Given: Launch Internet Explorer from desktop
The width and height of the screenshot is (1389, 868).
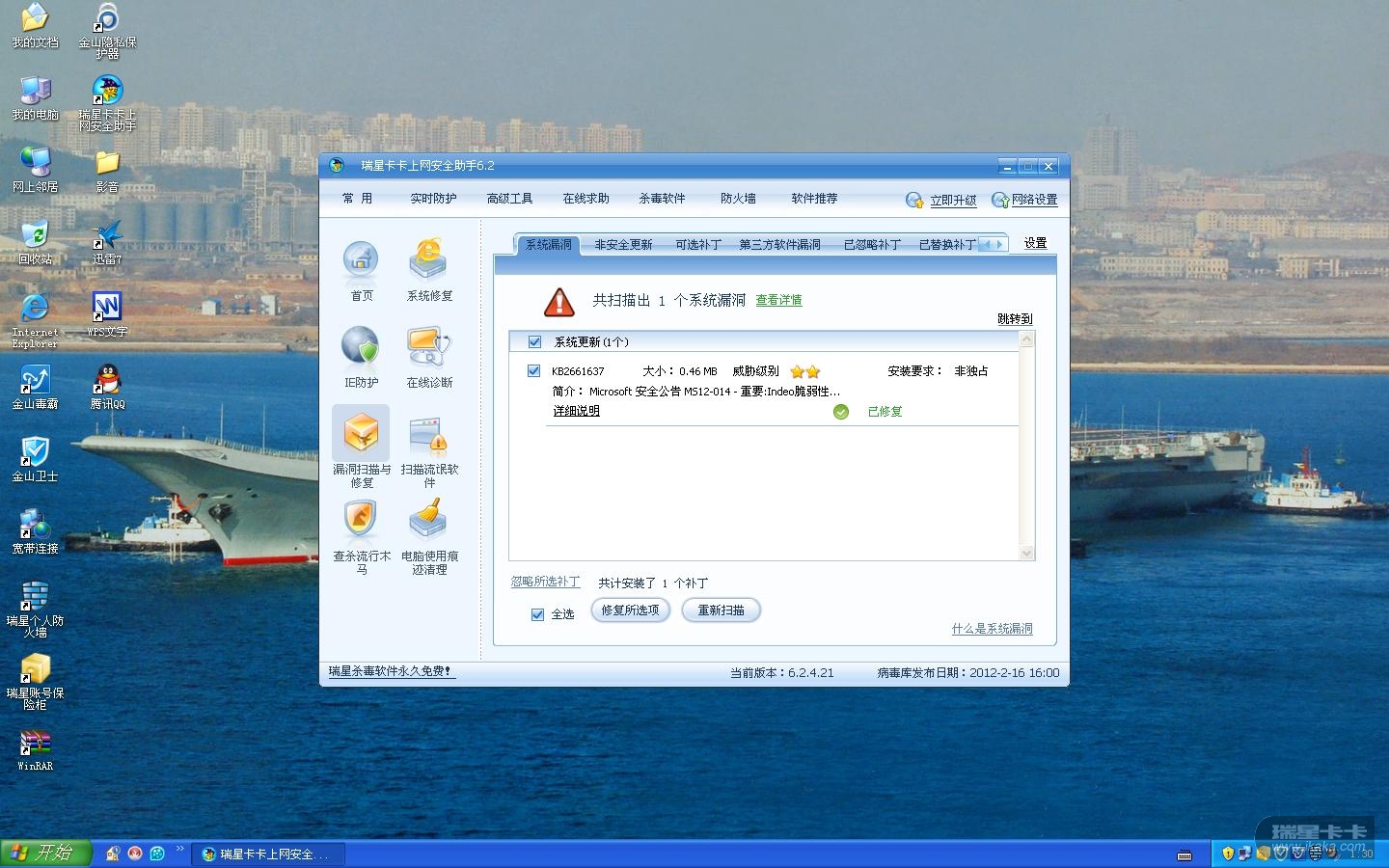Looking at the screenshot, I should (35, 320).
